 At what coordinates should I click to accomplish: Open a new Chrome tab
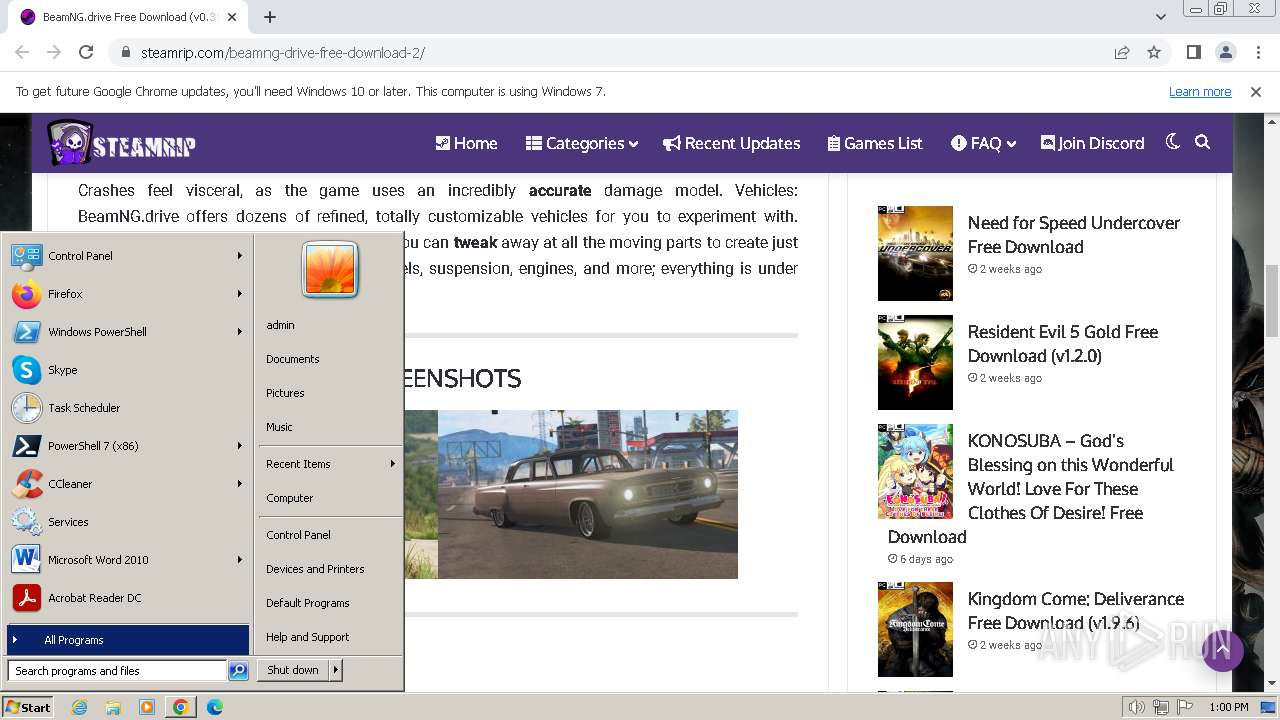pyautogui.click(x=270, y=17)
